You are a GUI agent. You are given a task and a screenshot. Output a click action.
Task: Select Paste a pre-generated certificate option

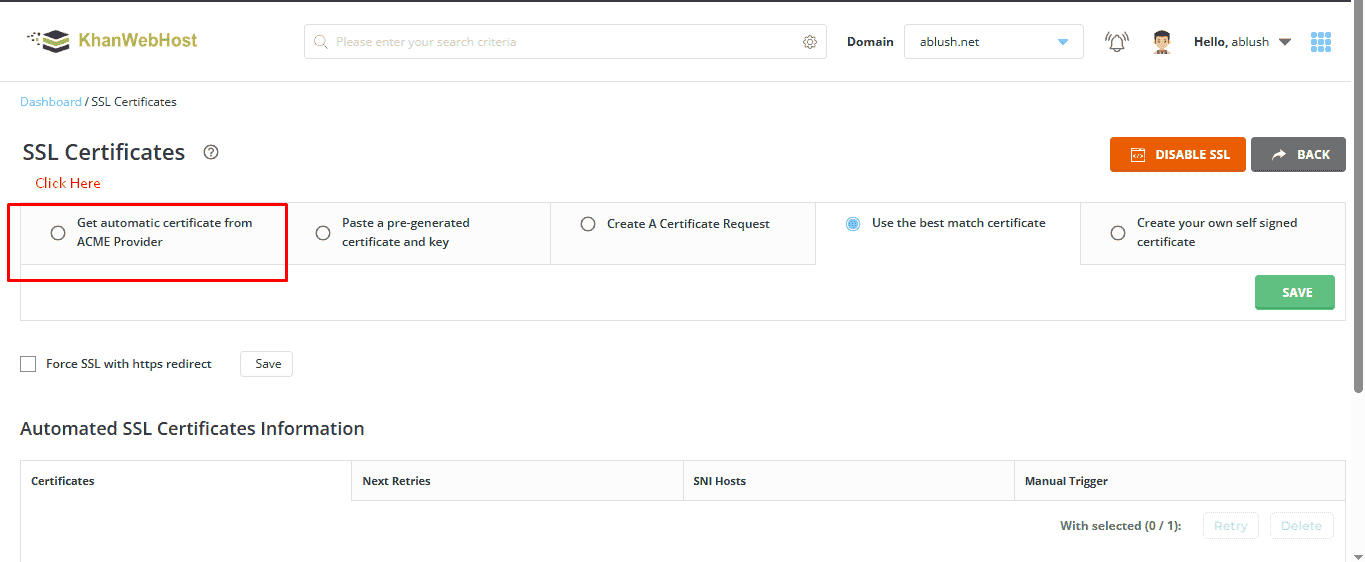pyautogui.click(x=323, y=233)
